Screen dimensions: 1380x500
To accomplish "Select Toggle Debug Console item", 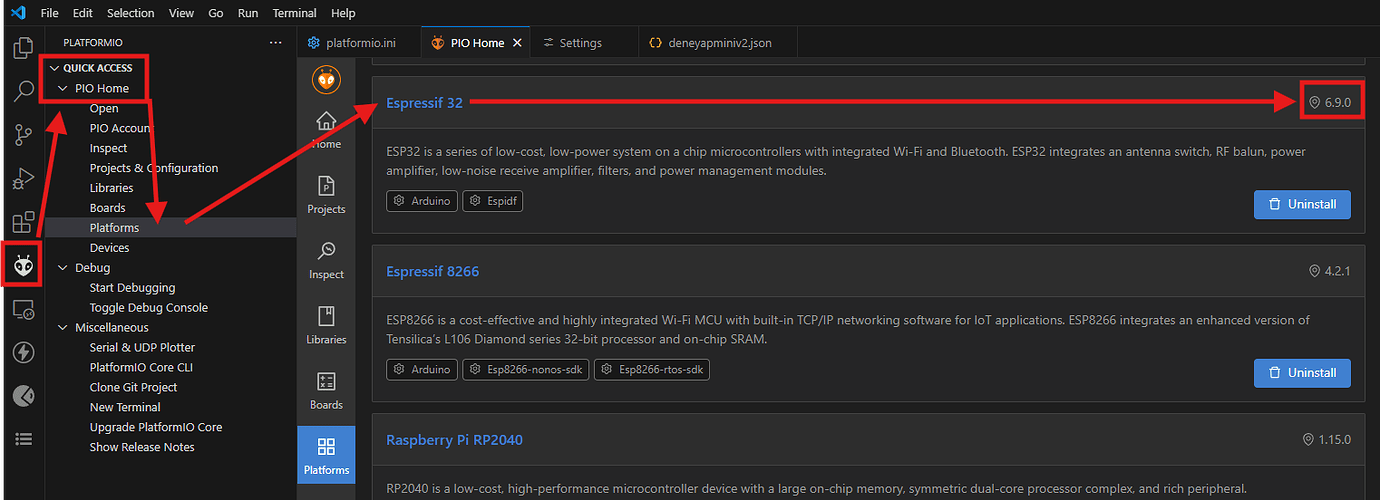I will pos(149,308).
